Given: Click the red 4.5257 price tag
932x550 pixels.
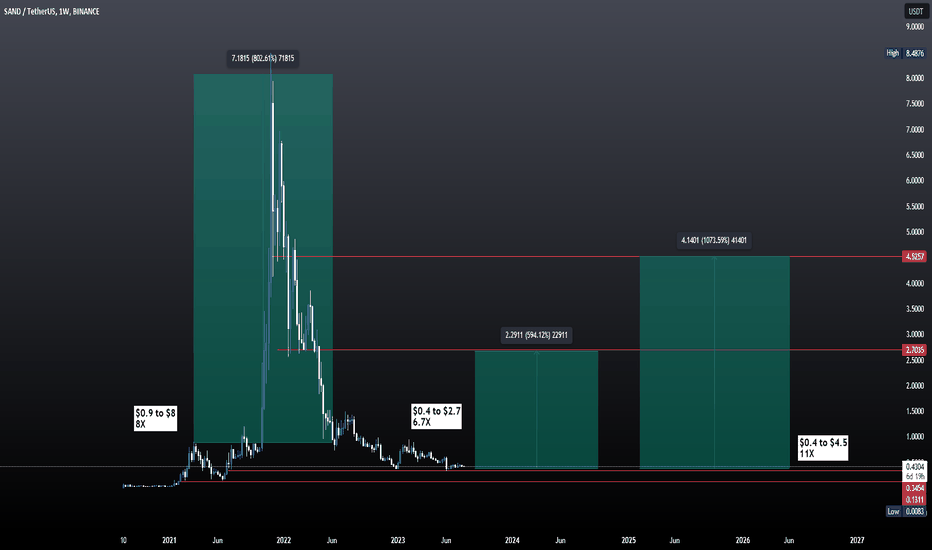Looking at the screenshot, I should click(914, 257).
